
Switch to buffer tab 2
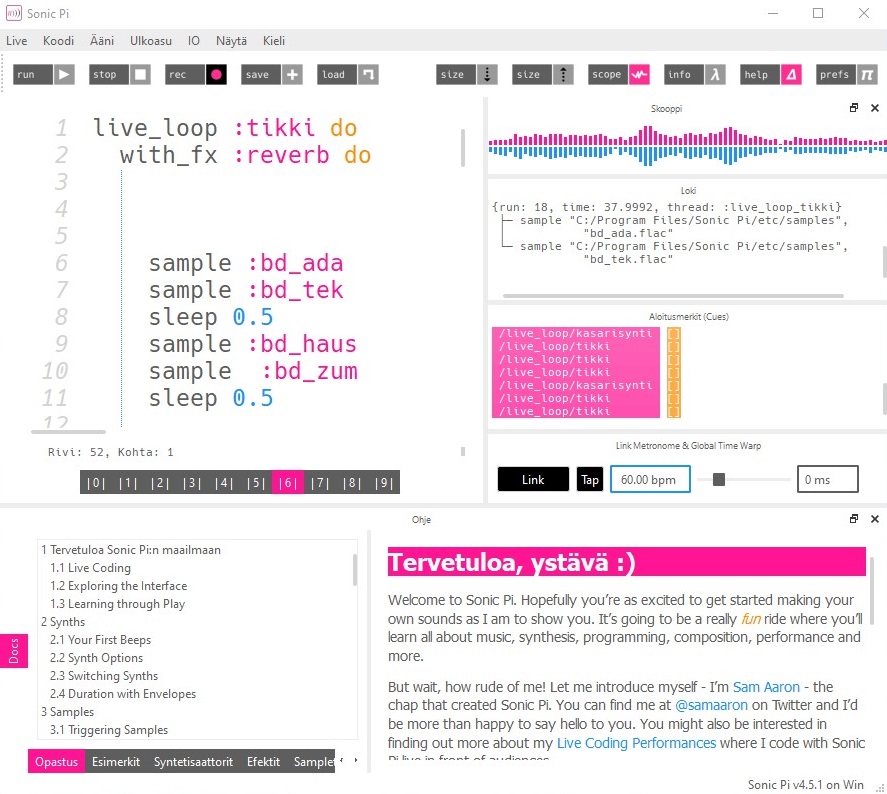pos(160,482)
